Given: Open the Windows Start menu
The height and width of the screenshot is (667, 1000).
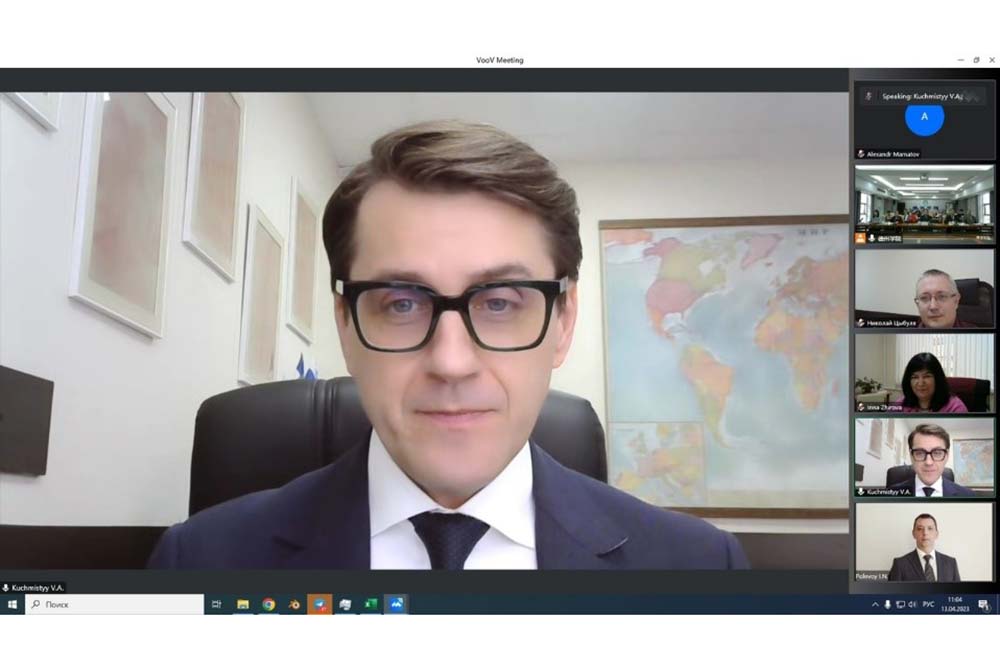Looking at the screenshot, I should pyautogui.click(x=12, y=604).
